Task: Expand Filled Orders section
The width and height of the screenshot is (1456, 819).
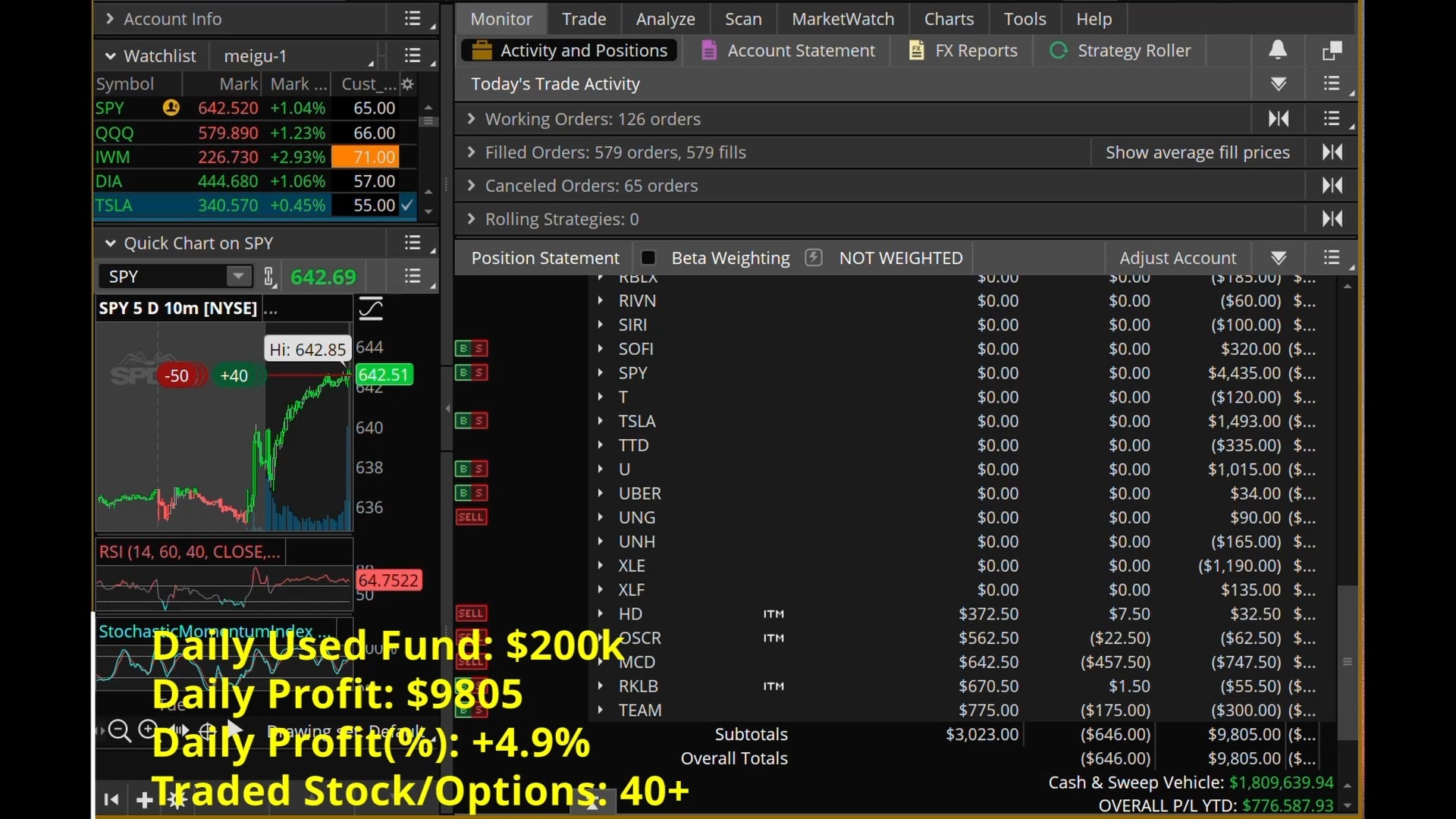Action: (x=472, y=152)
